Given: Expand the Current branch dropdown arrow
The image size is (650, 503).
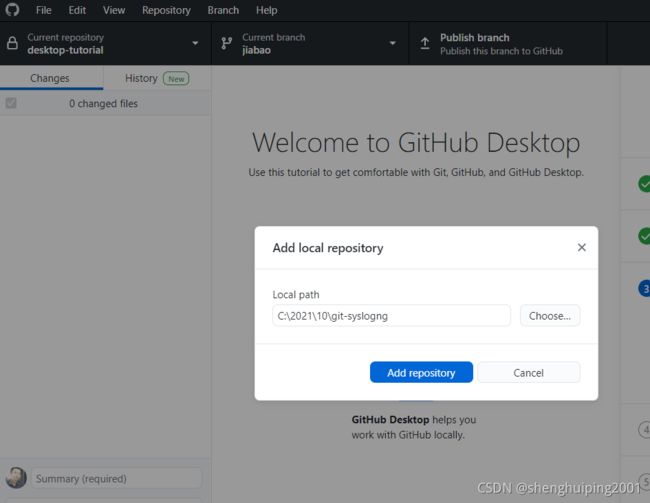Looking at the screenshot, I should point(392,43).
